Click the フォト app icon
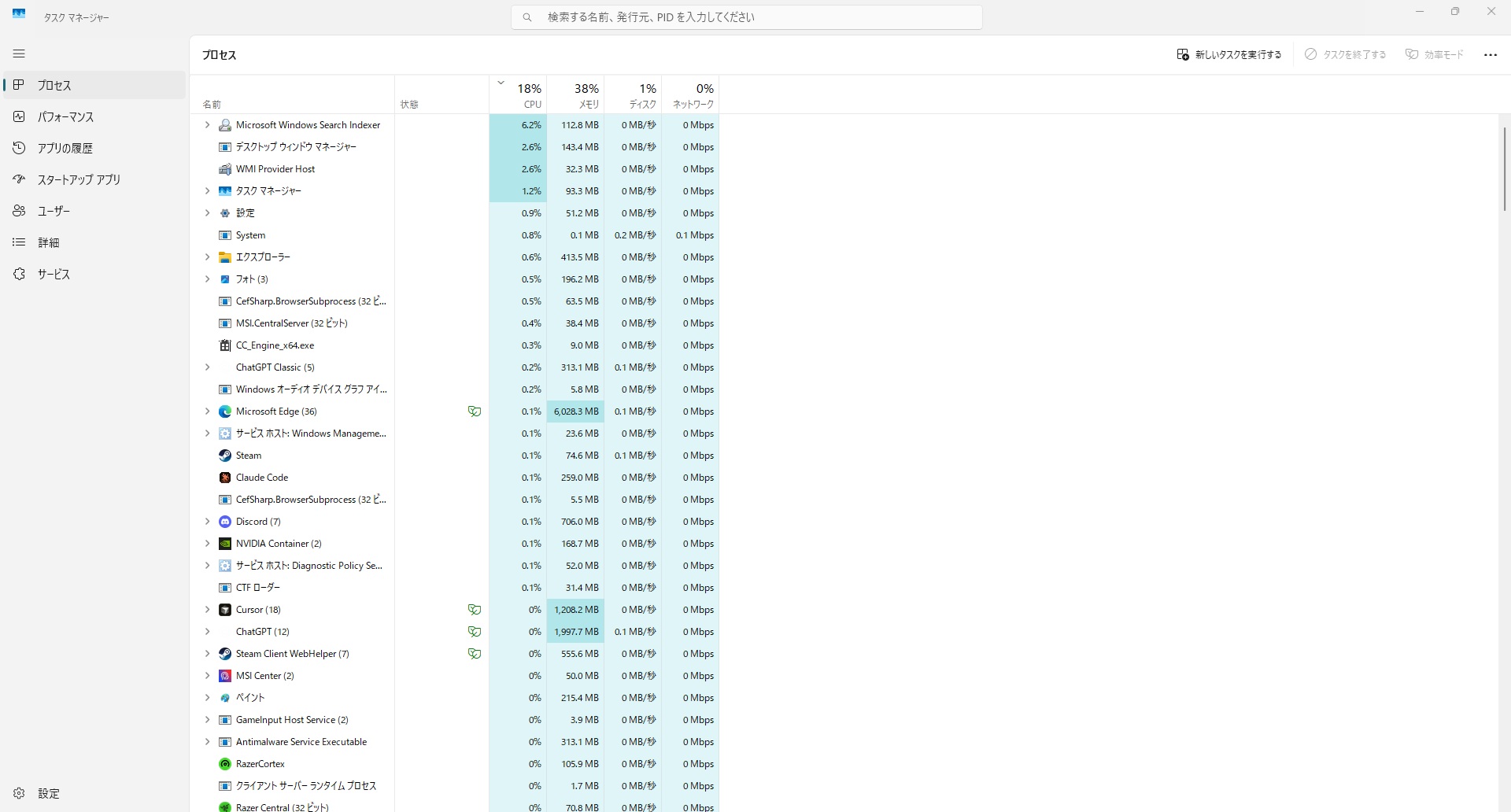 (224, 279)
